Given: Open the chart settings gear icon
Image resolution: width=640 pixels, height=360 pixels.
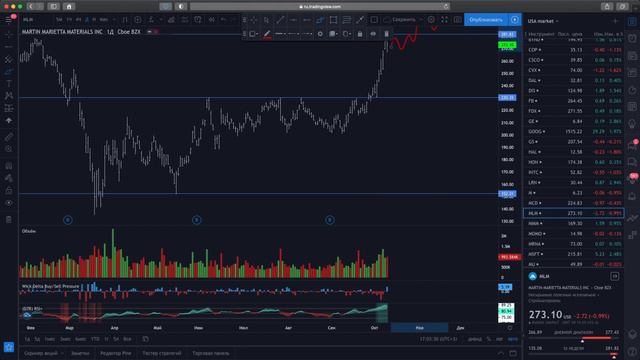Looking at the screenshot, I should pyautogui.click(x=431, y=20).
